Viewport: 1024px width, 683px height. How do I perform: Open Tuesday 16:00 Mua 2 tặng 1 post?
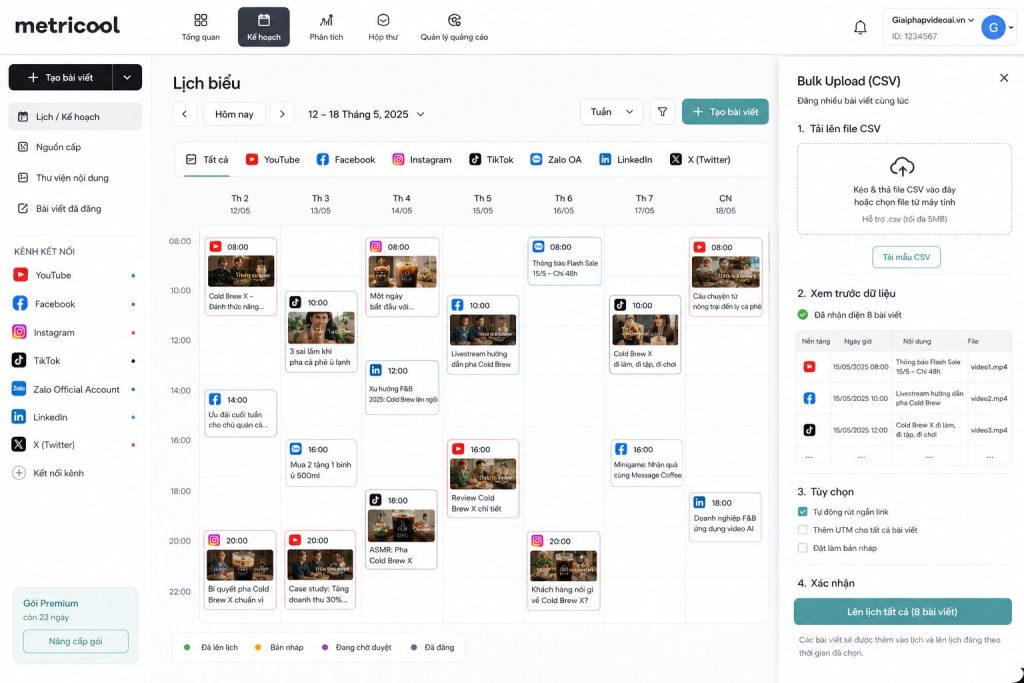tap(321, 463)
